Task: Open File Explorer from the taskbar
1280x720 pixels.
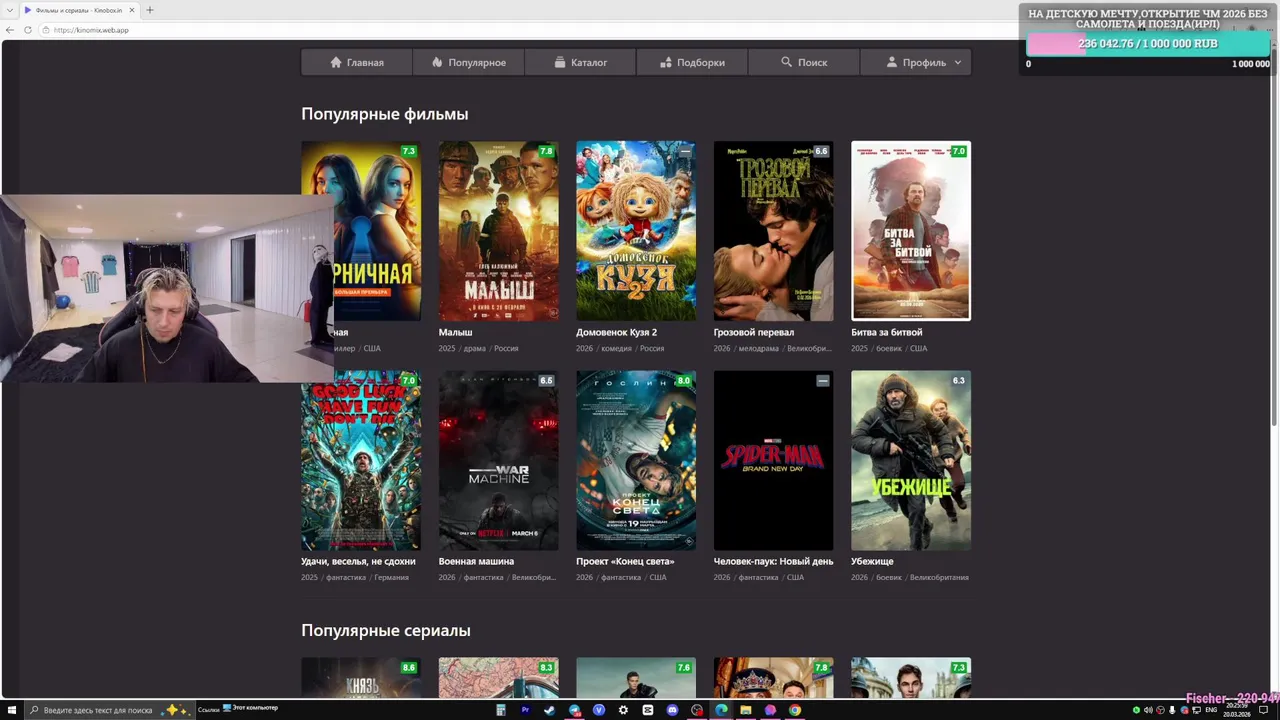Action: pos(746,710)
